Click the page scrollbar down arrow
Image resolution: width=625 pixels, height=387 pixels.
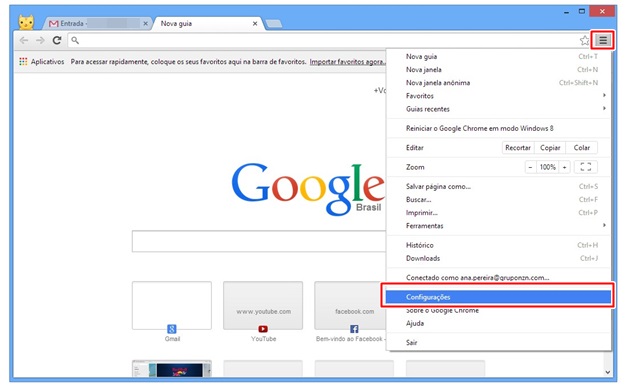[607, 372]
